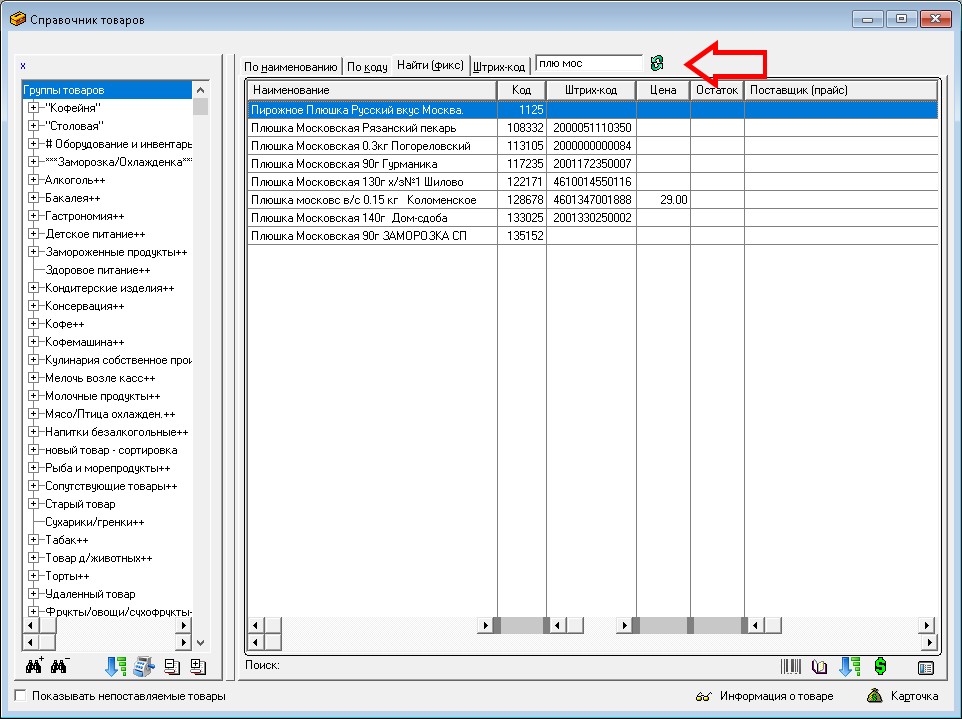Click the open book icon below product table
The width and height of the screenshot is (962, 719).
[820, 666]
